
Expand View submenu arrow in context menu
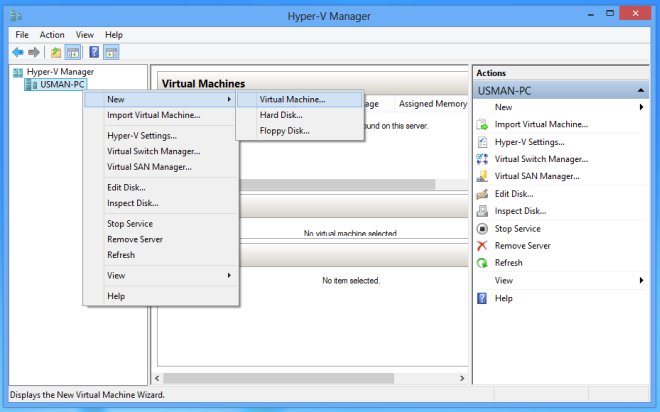click(x=229, y=276)
